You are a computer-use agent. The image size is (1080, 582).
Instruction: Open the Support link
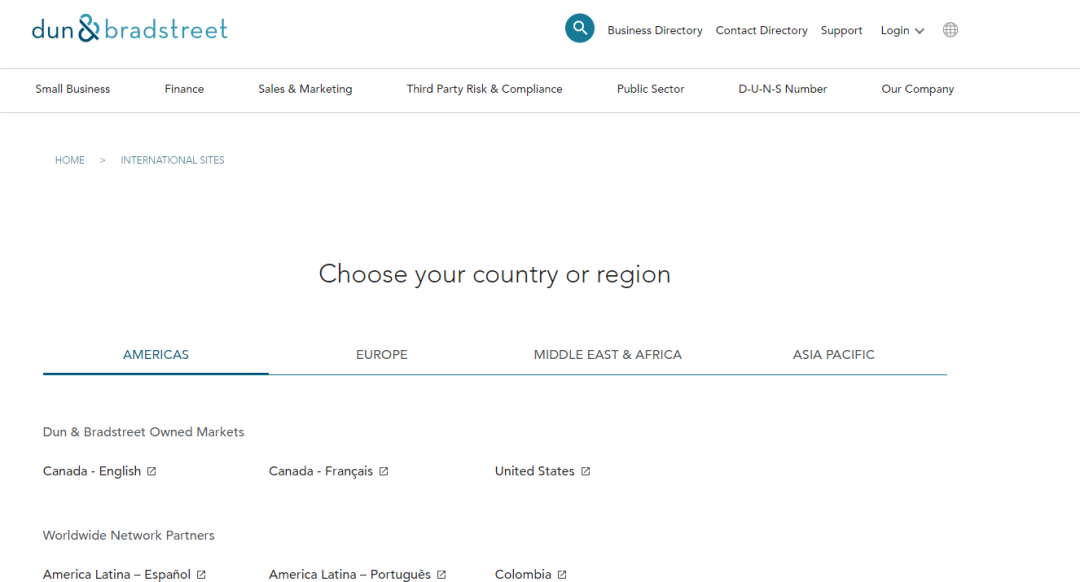pyautogui.click(x=841, y=30)
